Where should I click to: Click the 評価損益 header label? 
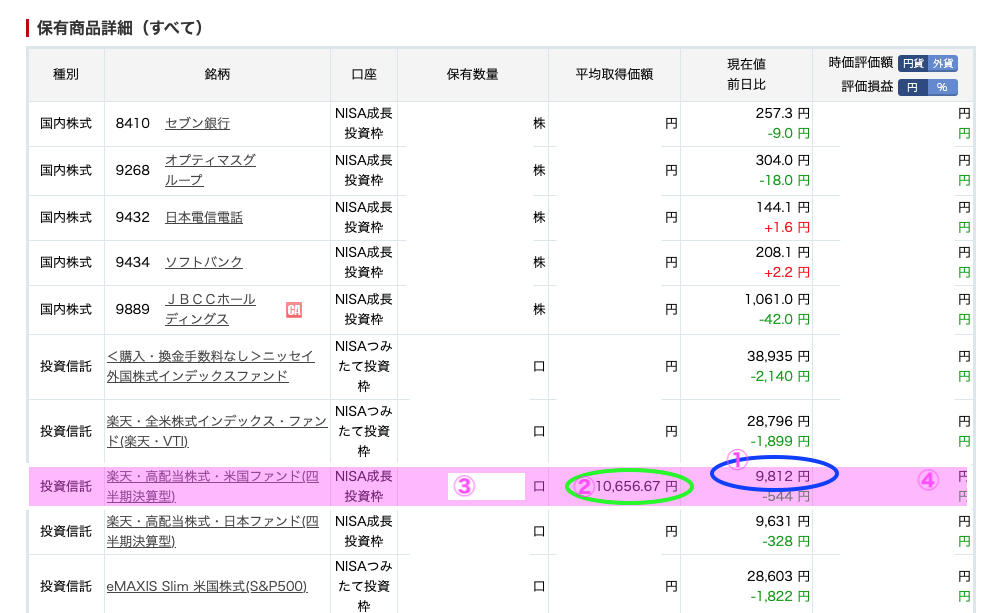click(867, 86)
